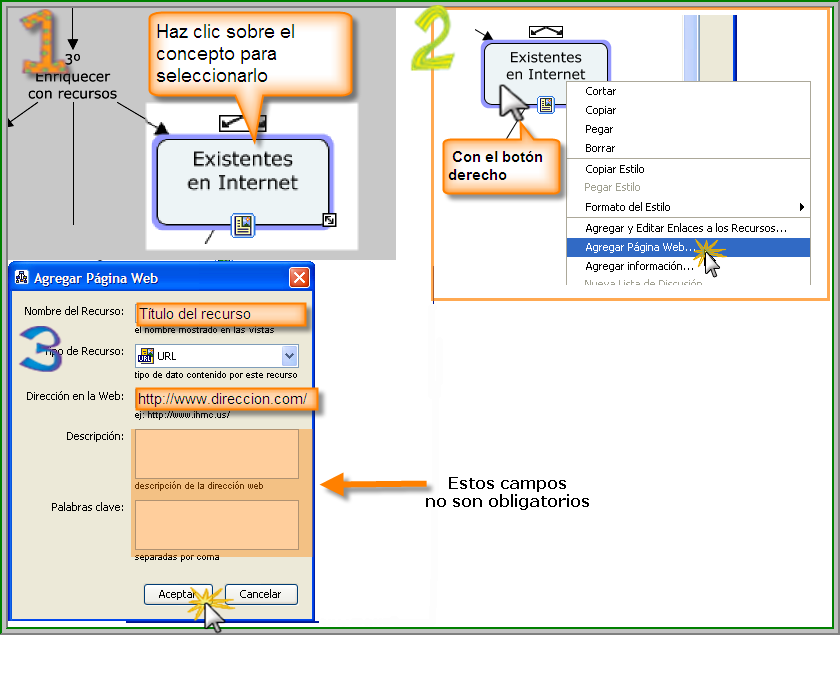Open the Tipo de Recurso dropdown arrow
840x674 pixels.
[x=289, y=355]
